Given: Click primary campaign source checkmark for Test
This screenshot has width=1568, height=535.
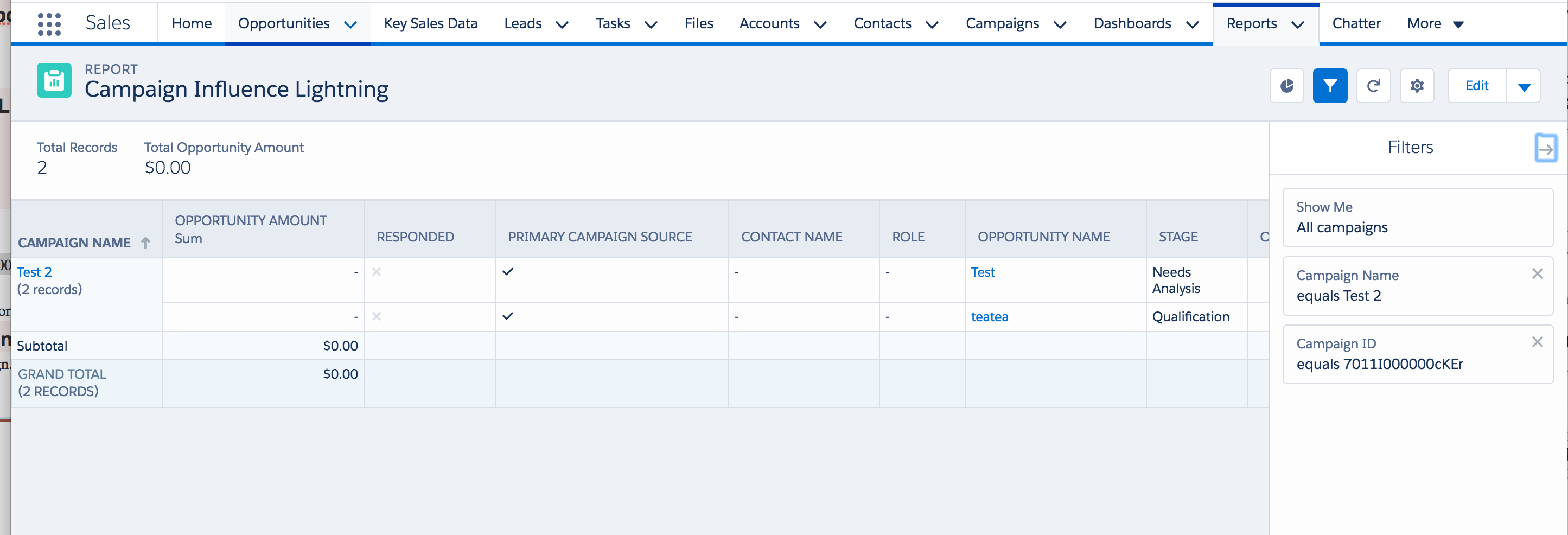Looking at the screenshot, I should [x=508, y=271].
